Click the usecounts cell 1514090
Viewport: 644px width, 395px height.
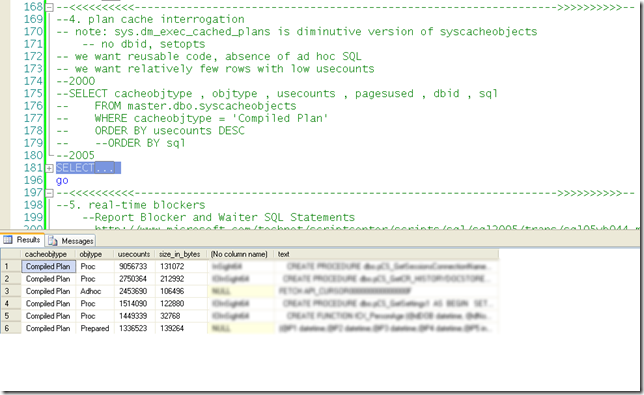point(133,303)
